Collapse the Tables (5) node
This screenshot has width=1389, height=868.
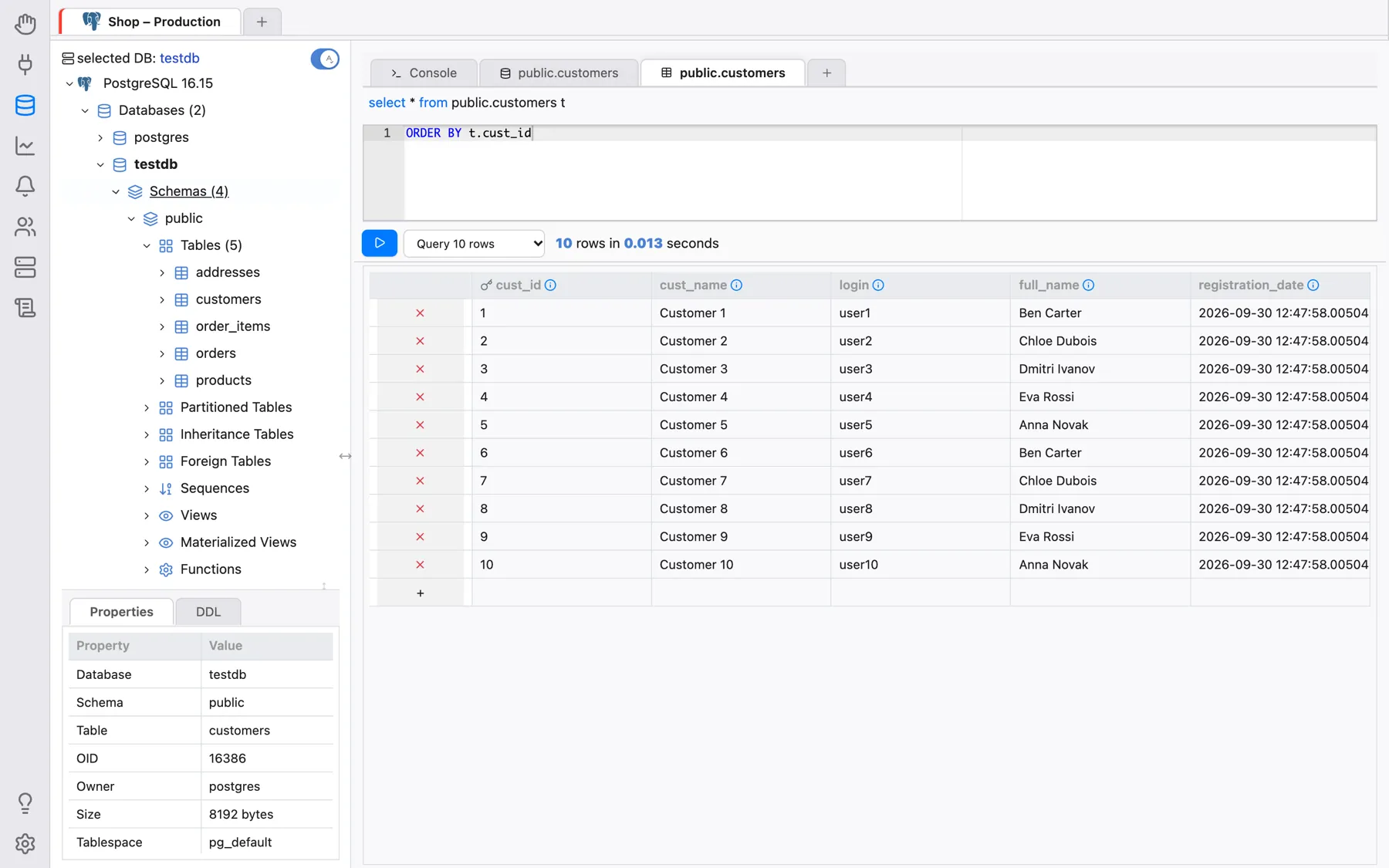tap(147, 245)
